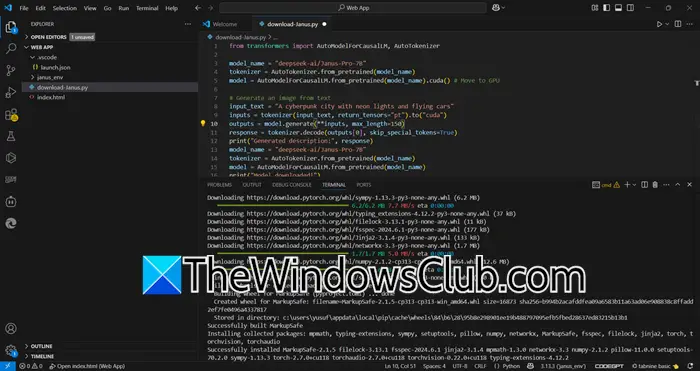This screenshot has height=371, width=700.
Task: Open the Search view in activity bar
Action: (11, 48)
